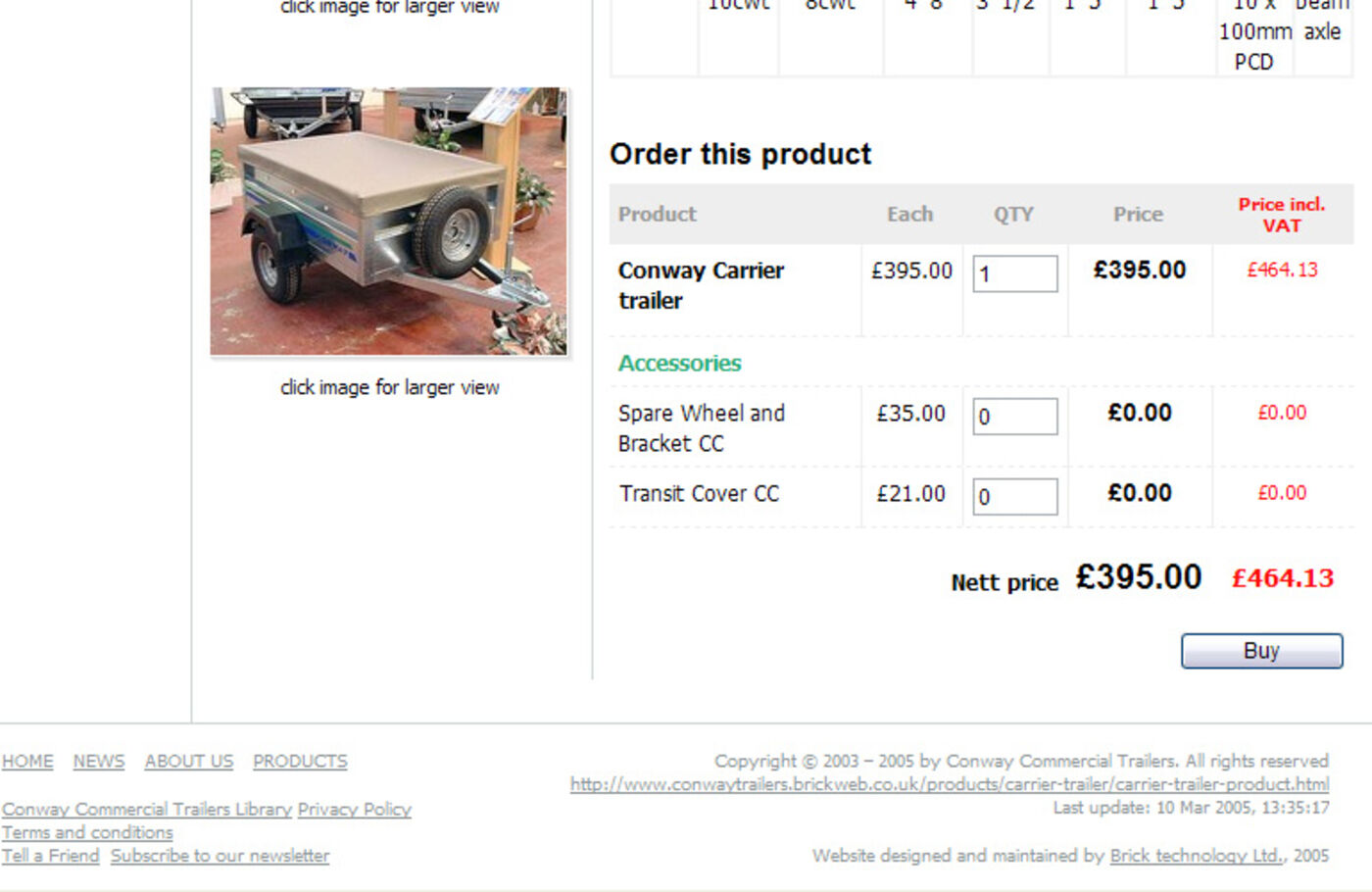The height and width of the screenshot is (892, 1372).
Task: Focus the Conway Carrier trailer quantity field
Action: pyautogui.click(x=1015, y=273)
